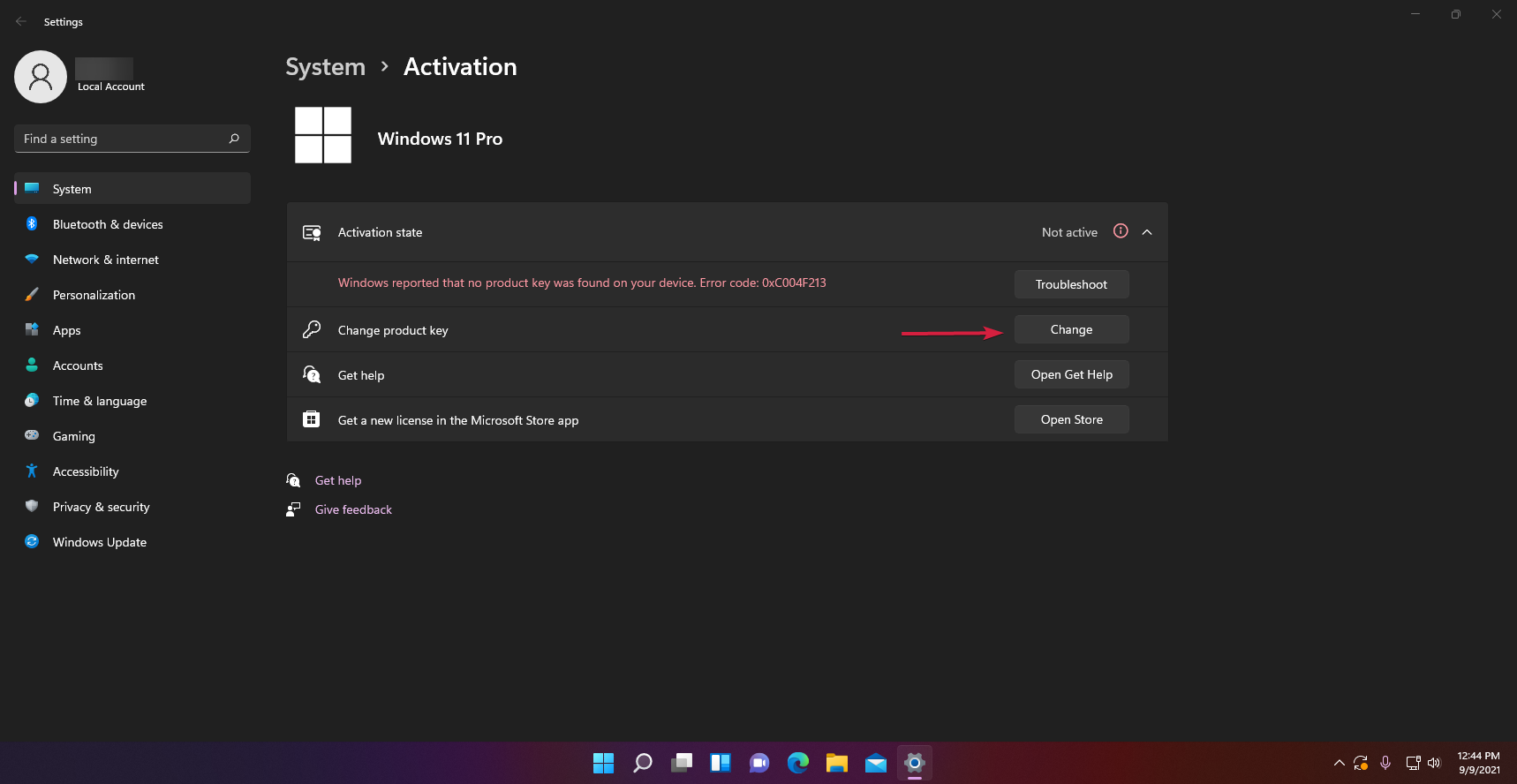
Task: Go to Personalization settings
Action: point(132,295)
